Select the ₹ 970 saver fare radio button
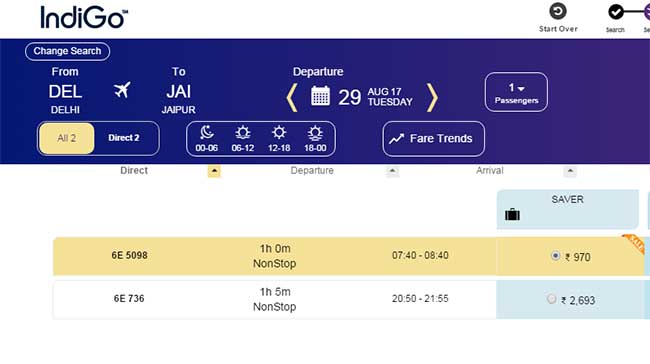This screenshot has height=364, width=650. coord(555,256)
